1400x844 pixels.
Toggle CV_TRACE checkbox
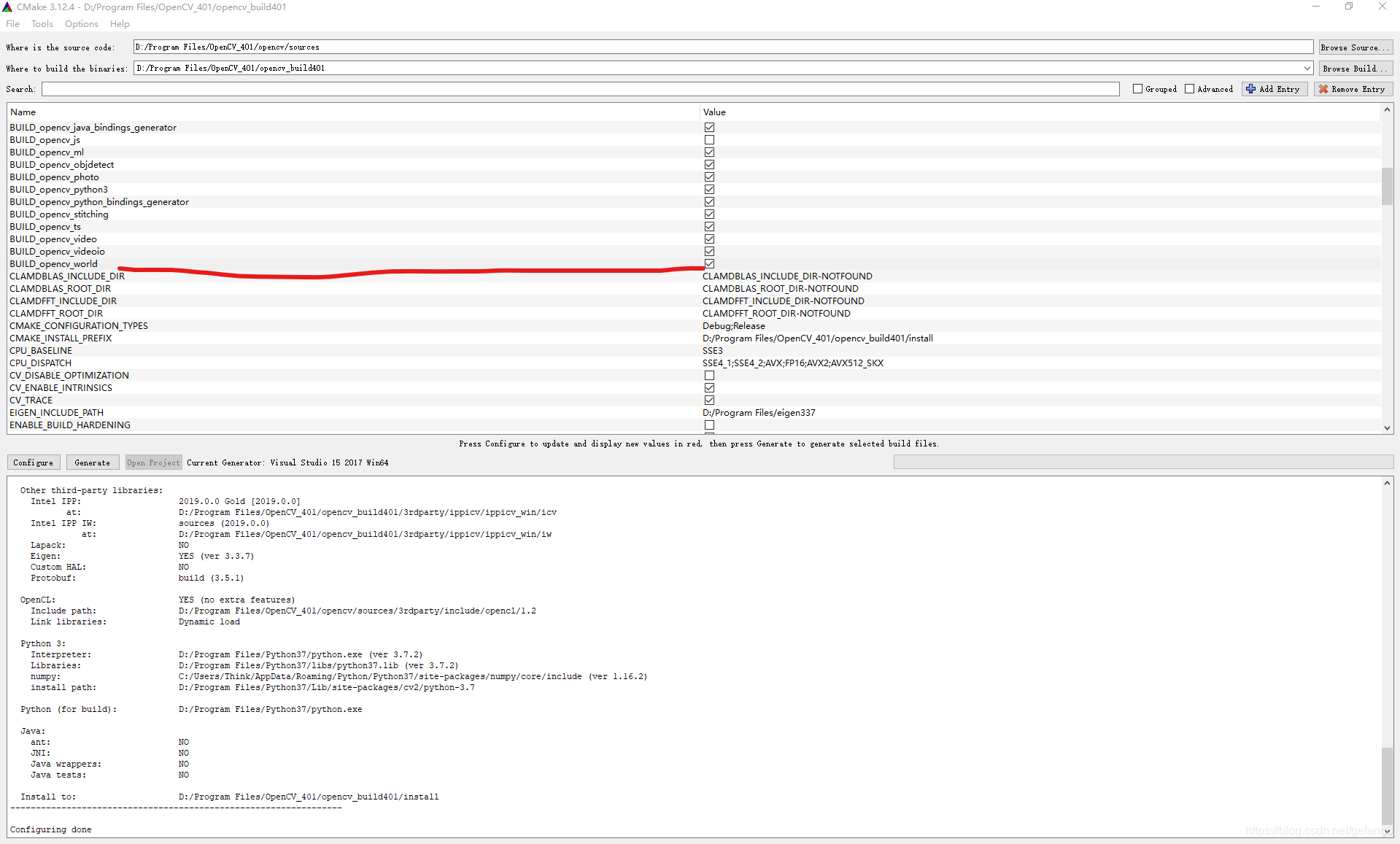point(709,400)
